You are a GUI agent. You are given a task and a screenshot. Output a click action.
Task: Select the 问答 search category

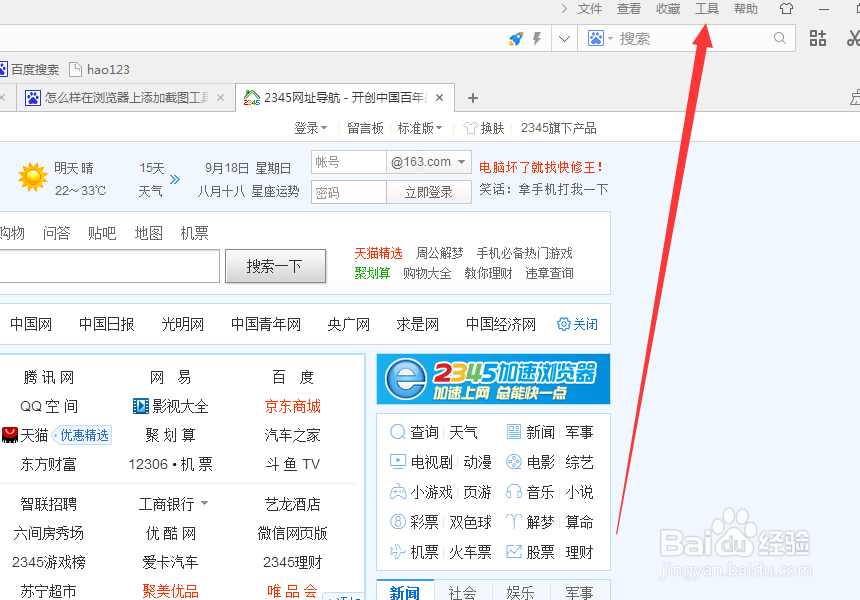tap(56, 233)
